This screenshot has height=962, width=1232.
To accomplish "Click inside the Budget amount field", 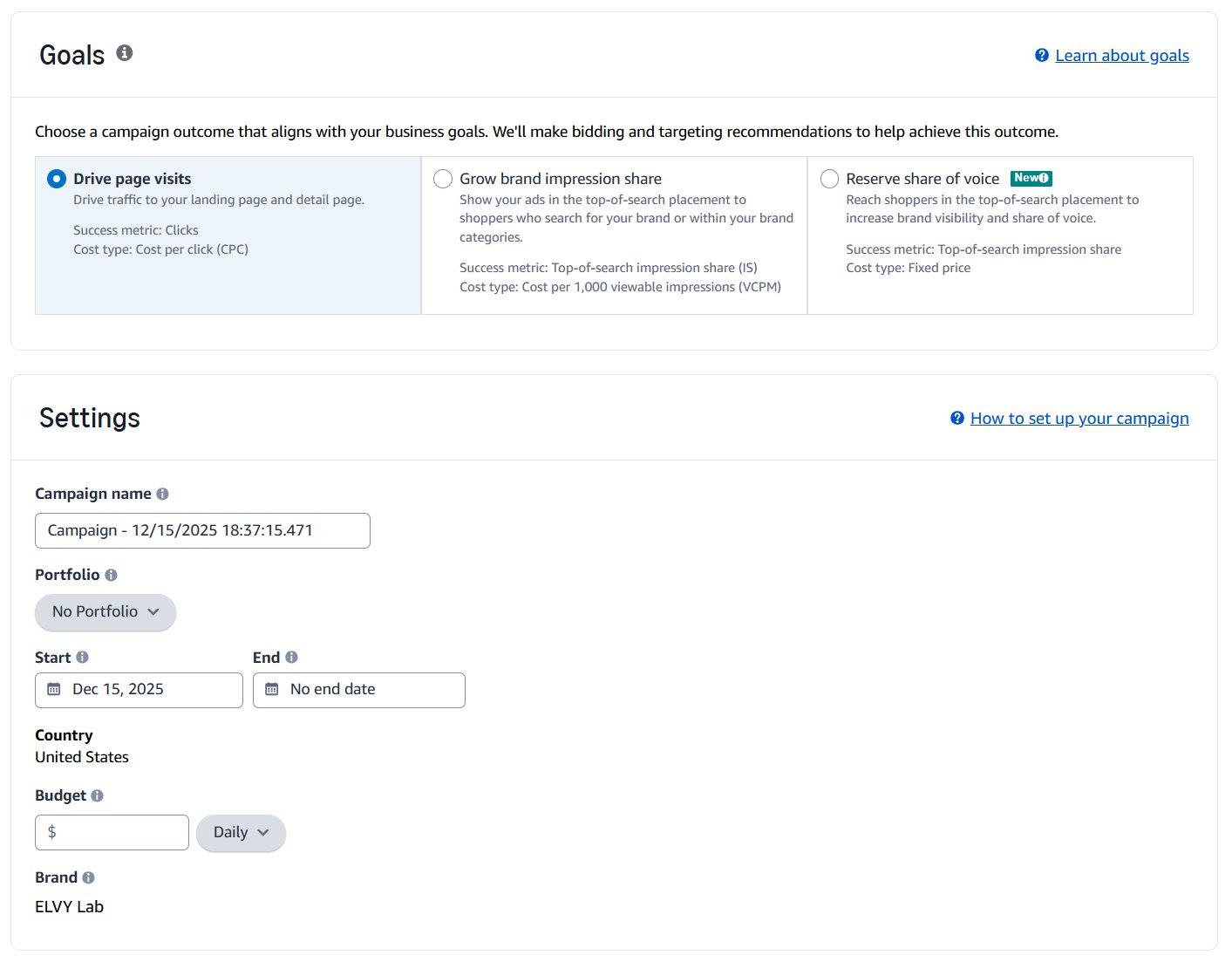I will [112, 832].
